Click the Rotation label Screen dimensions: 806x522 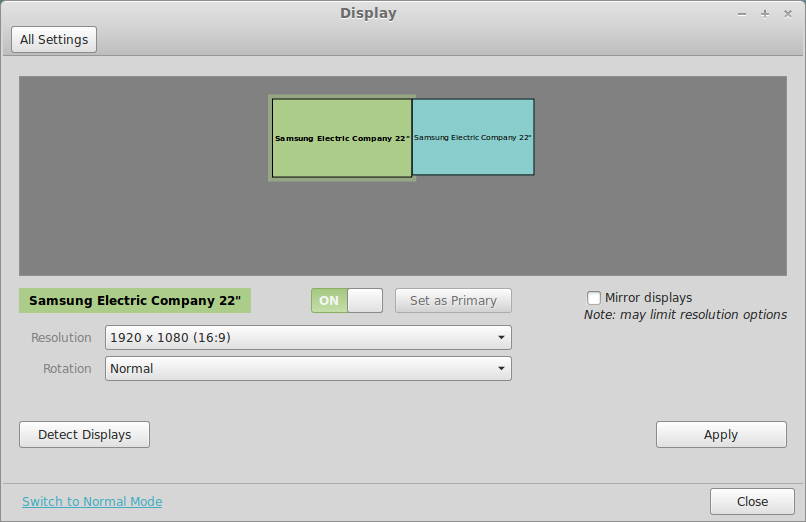[67, 368]
